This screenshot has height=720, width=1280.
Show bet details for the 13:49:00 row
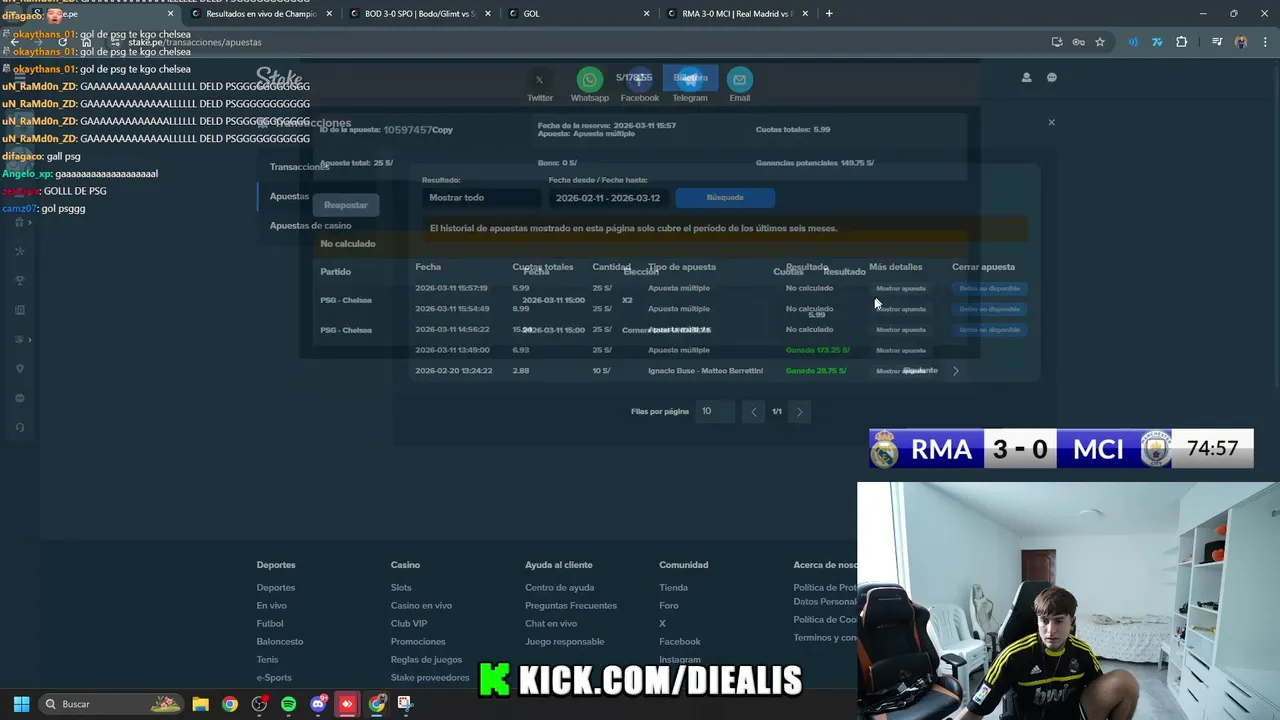click(x=901, y=350)
